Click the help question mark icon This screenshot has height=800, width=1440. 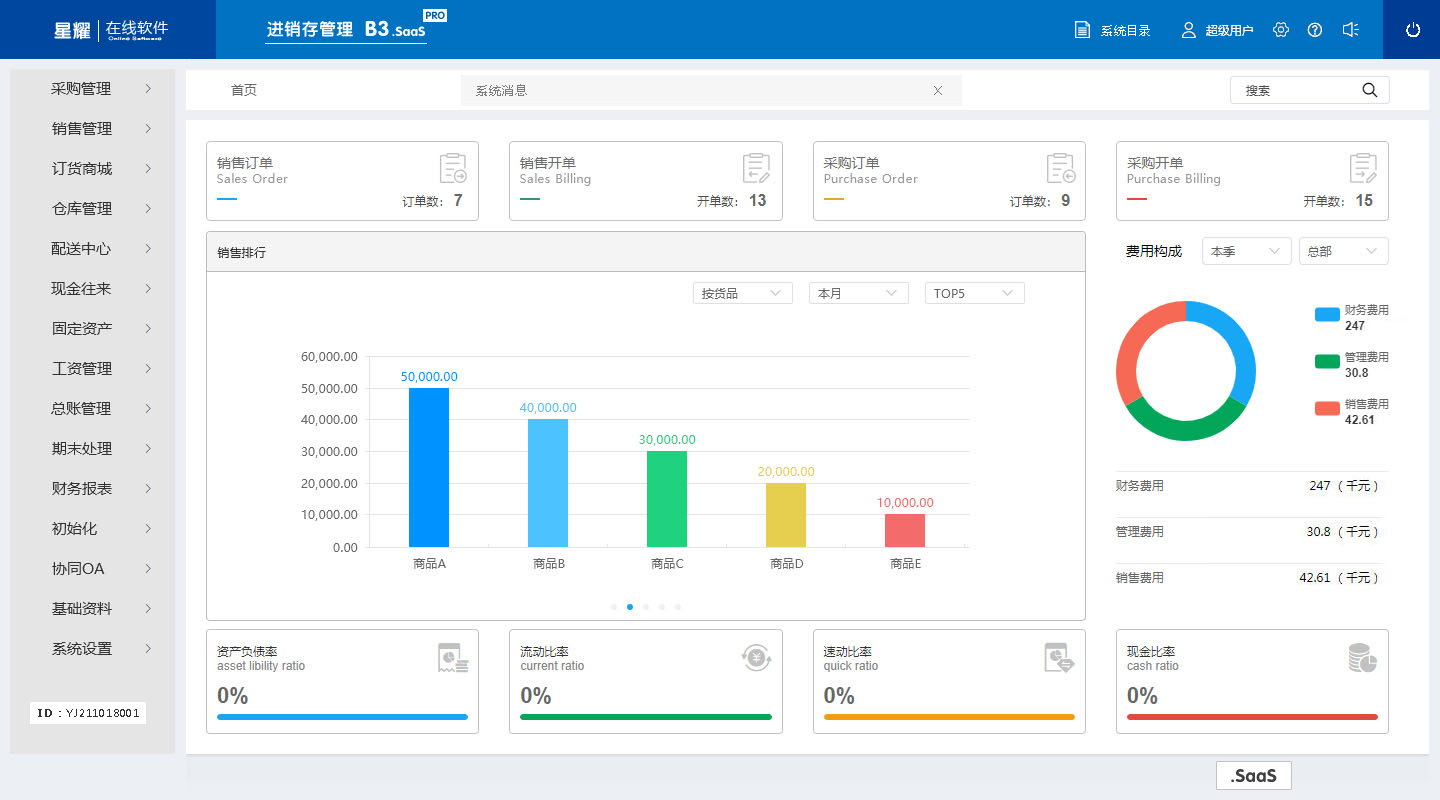point(1315,30)
